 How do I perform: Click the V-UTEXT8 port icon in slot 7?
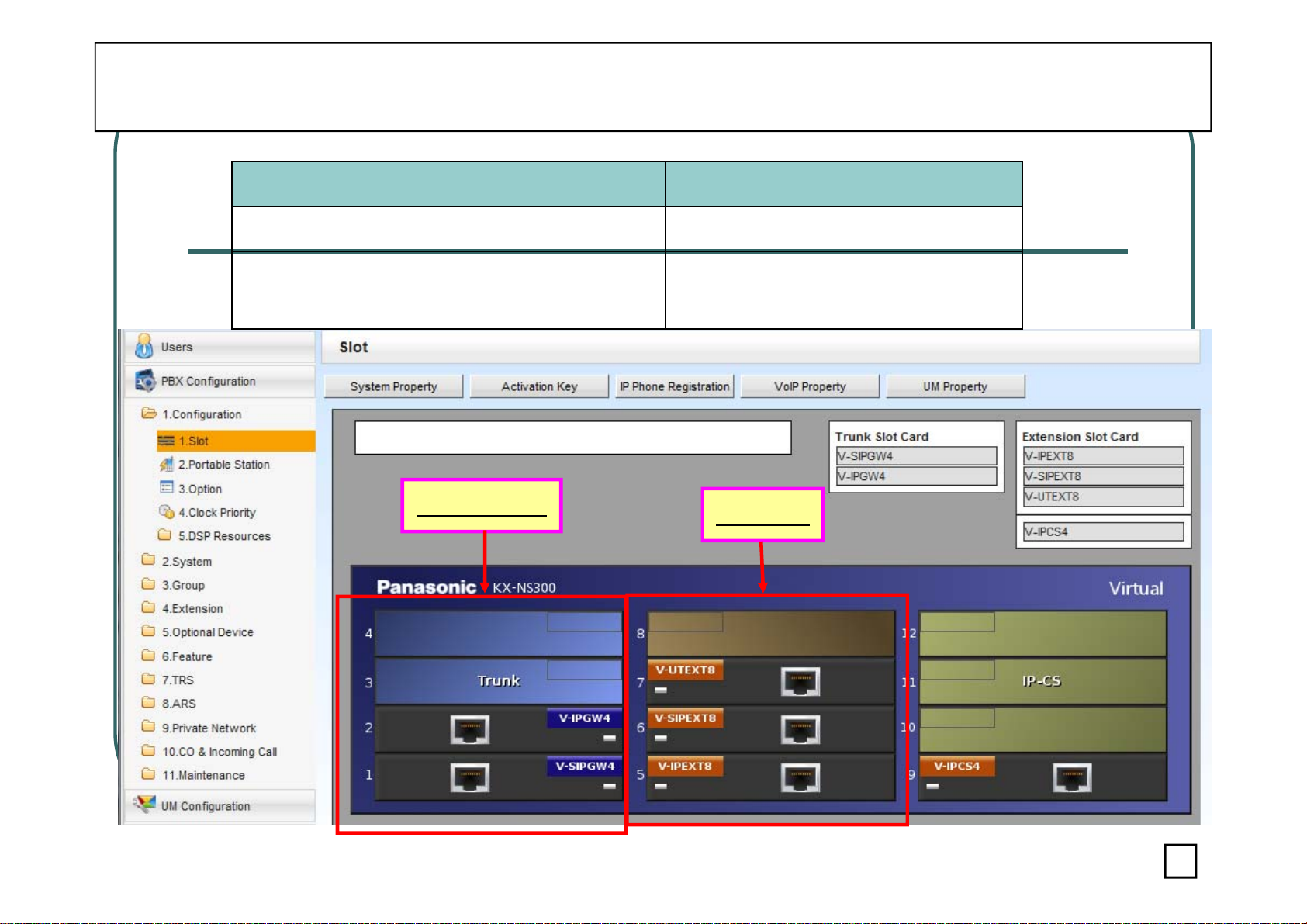(800, 681)
